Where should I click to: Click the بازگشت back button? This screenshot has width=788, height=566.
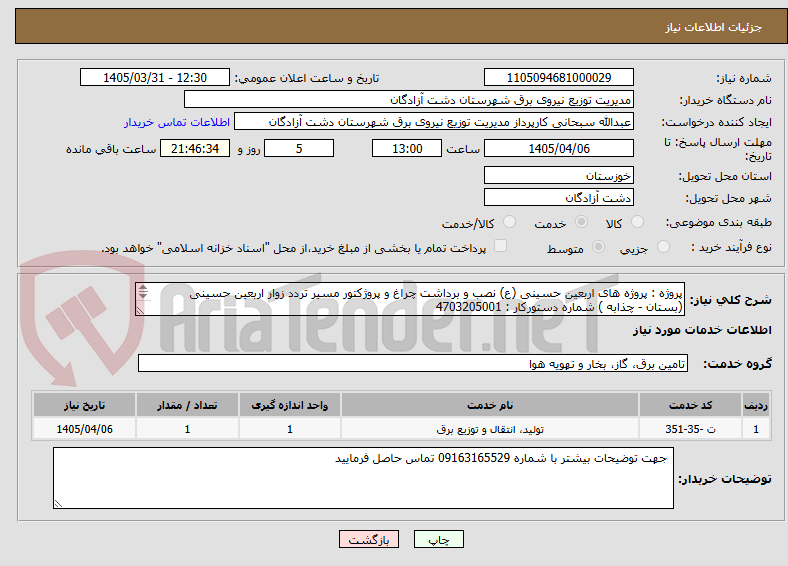pyautogui.click(x=369, y=539)
